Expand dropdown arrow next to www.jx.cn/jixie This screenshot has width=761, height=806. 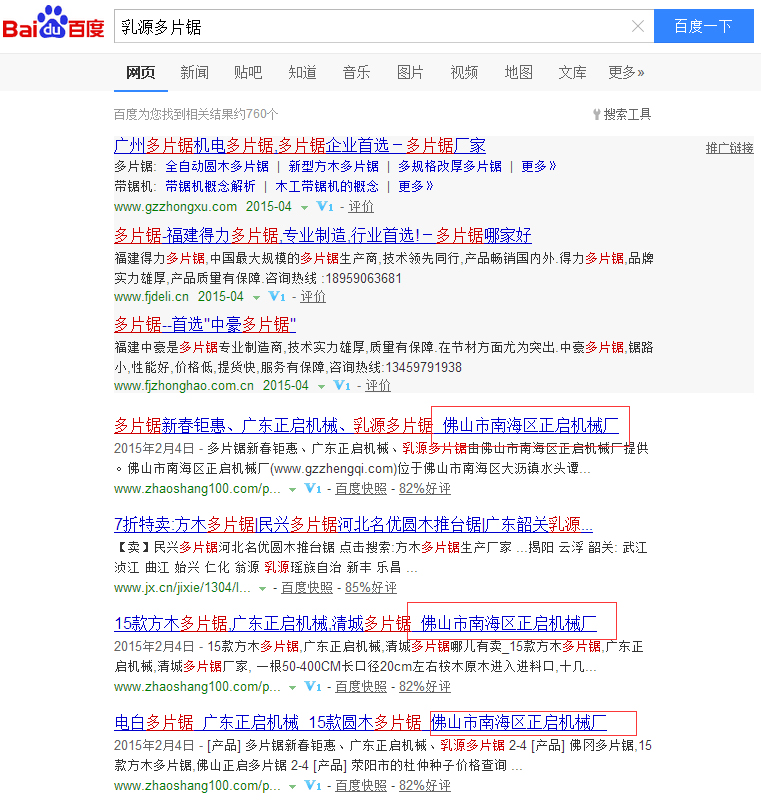pyautogui.click(x=262, y=589)
